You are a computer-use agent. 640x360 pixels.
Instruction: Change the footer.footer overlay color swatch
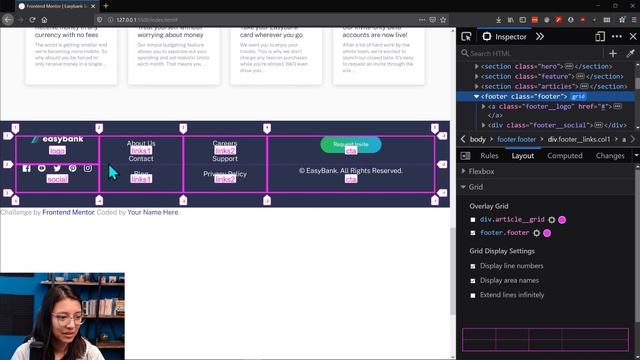coord(547,233)
